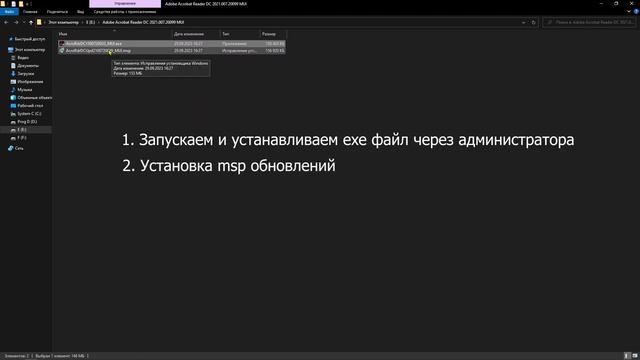The image size is (640, 360).
Task: Click the 3D objects cube icon
Action: click(13, 98)
